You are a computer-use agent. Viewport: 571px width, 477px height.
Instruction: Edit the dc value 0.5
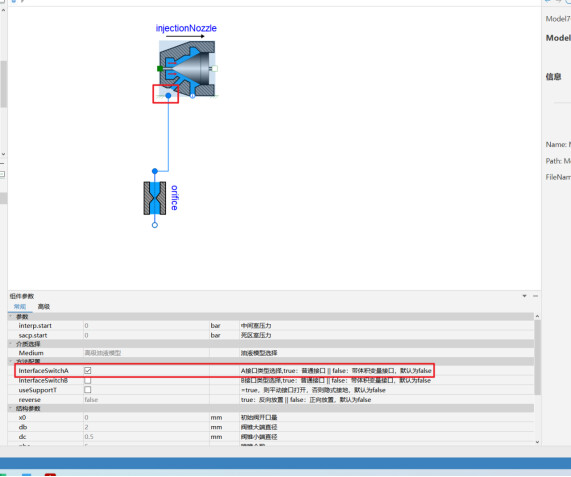[89, 437]
